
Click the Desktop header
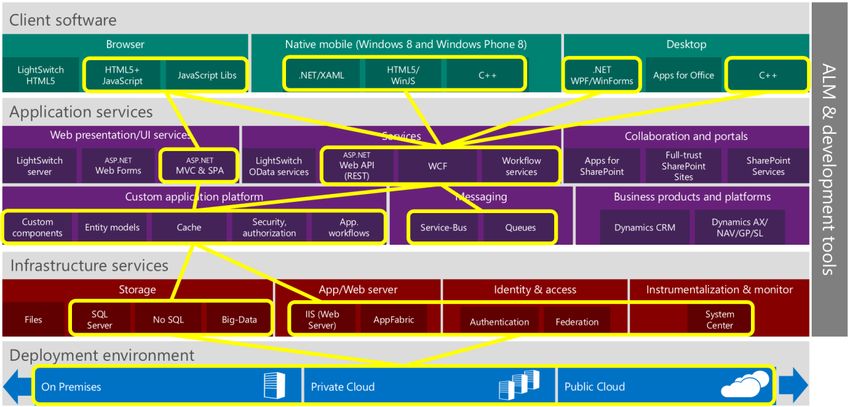[x=687, y=44]
